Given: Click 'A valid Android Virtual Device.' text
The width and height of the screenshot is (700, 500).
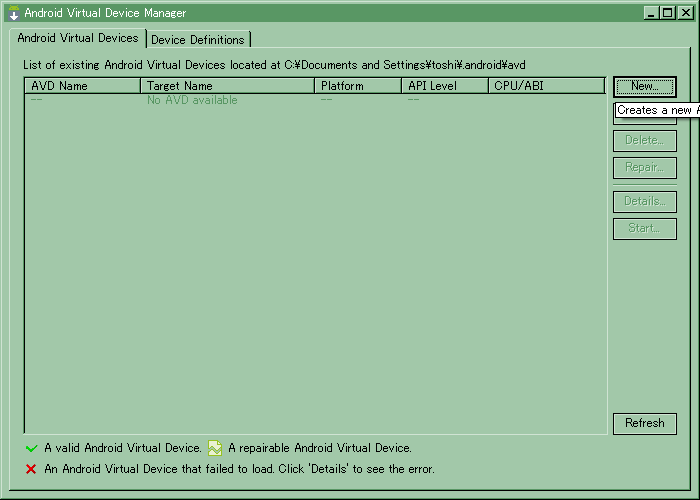Looking at the screenshot, I should 123,448.
